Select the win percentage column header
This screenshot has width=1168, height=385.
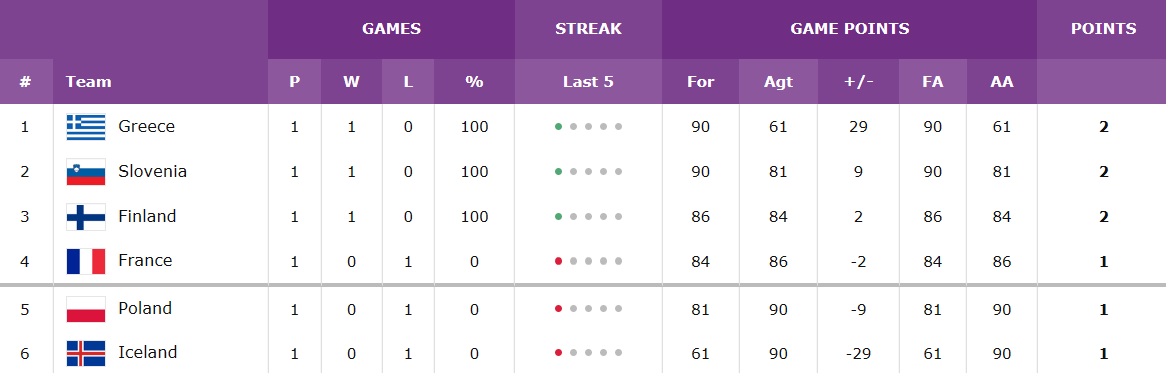(x=474, y=82)
